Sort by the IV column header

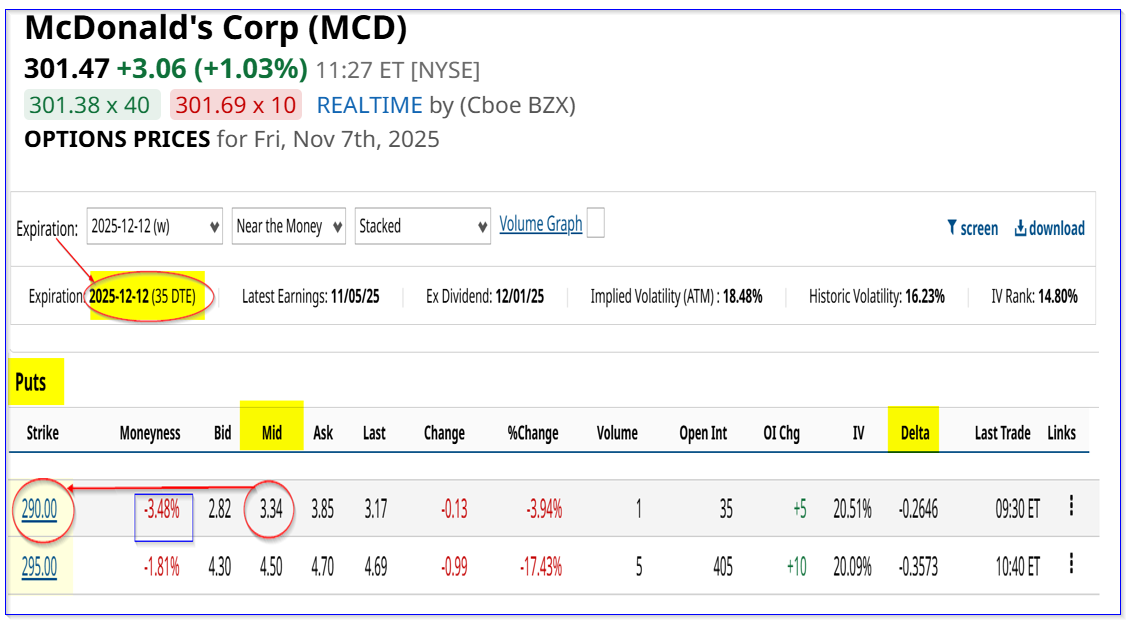pos(858,433)
